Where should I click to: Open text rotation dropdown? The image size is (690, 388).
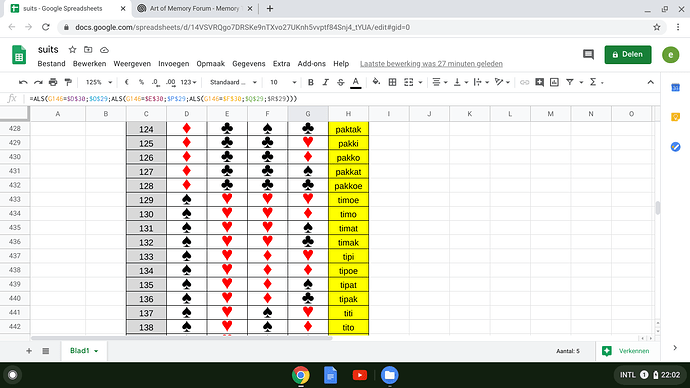(x=502, y=82)
